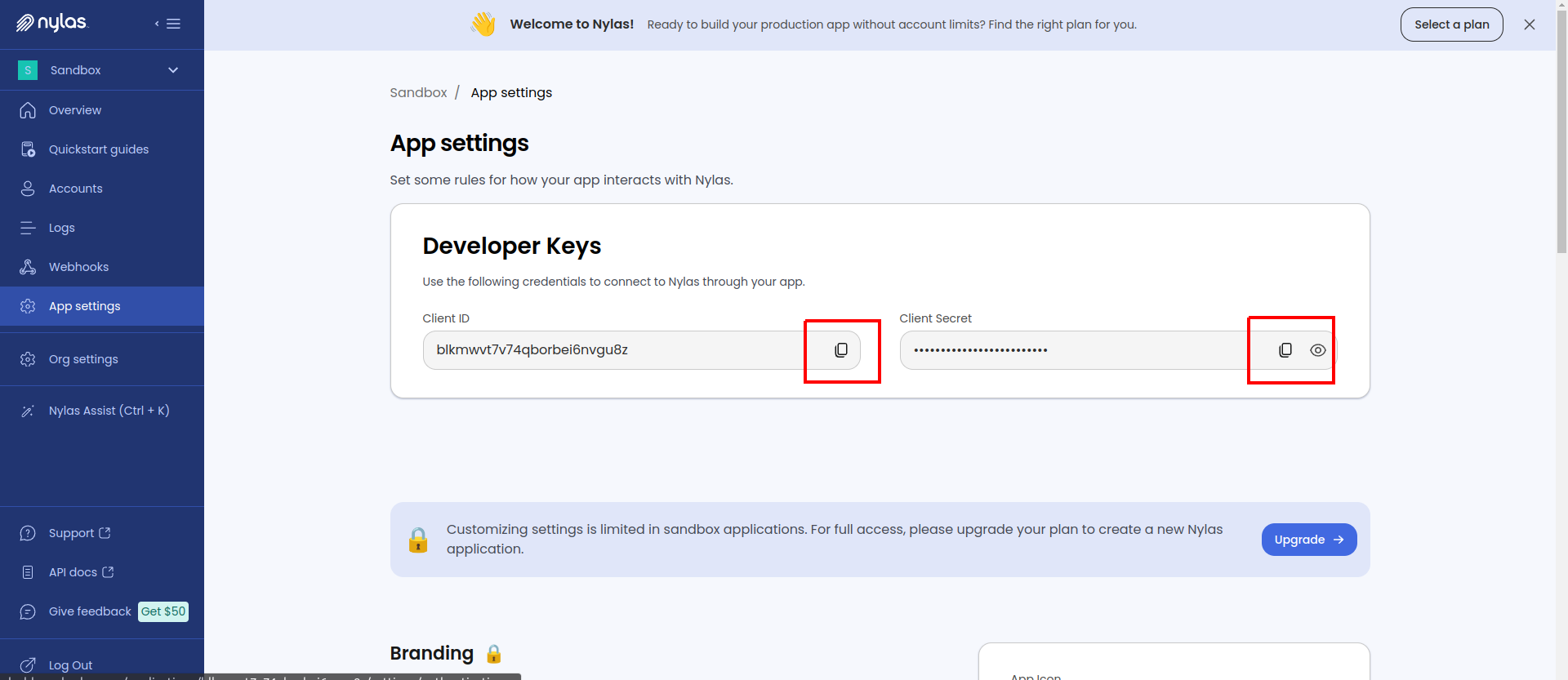This screenshot has height=680, width=1568.
Task: Click the Overview home icon
Action: (28, 110)
